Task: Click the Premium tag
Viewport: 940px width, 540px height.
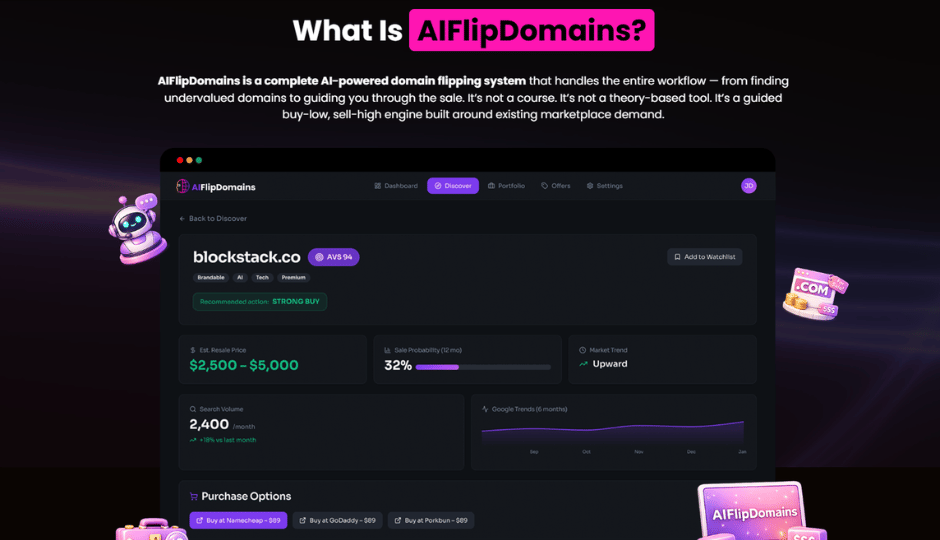Action: pyautogui.click(x=294, y=277)
